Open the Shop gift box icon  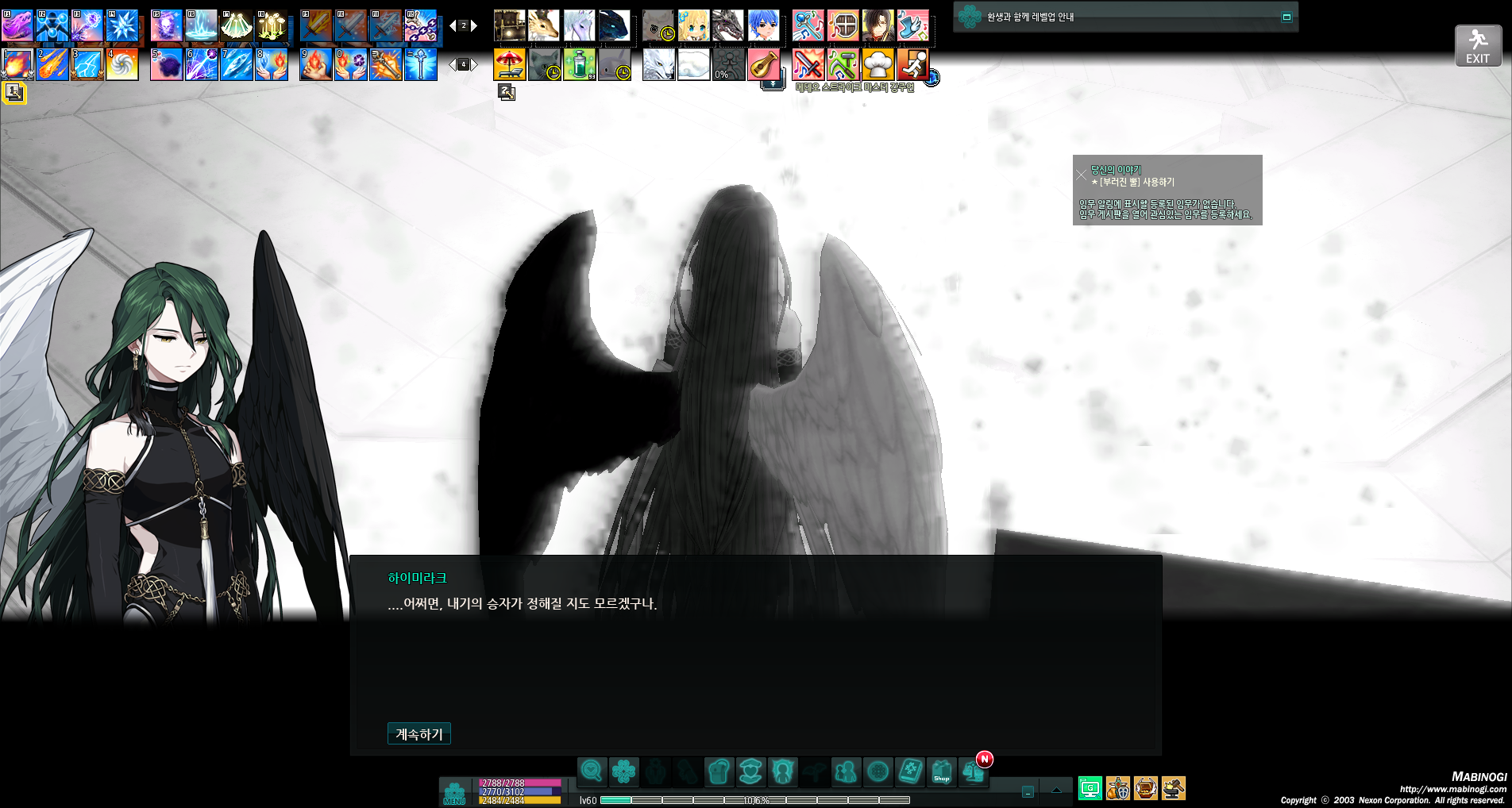(x=941, y=771)
